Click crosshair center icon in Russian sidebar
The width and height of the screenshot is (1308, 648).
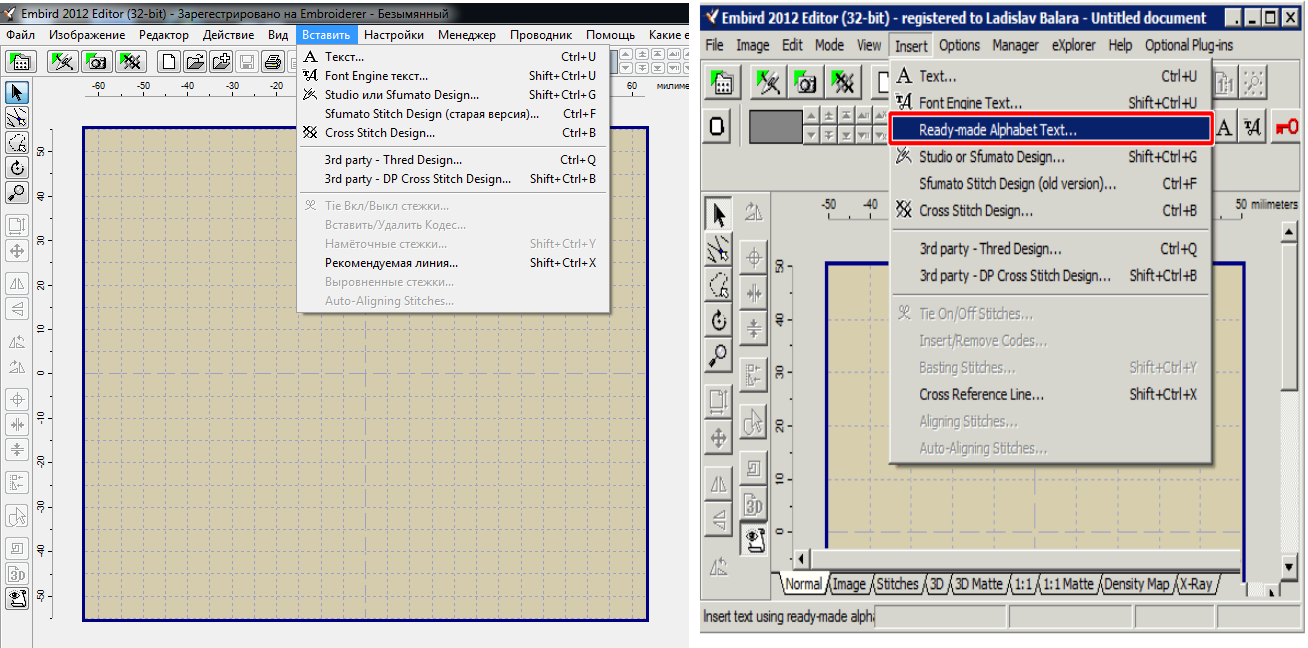click(17, 399)
